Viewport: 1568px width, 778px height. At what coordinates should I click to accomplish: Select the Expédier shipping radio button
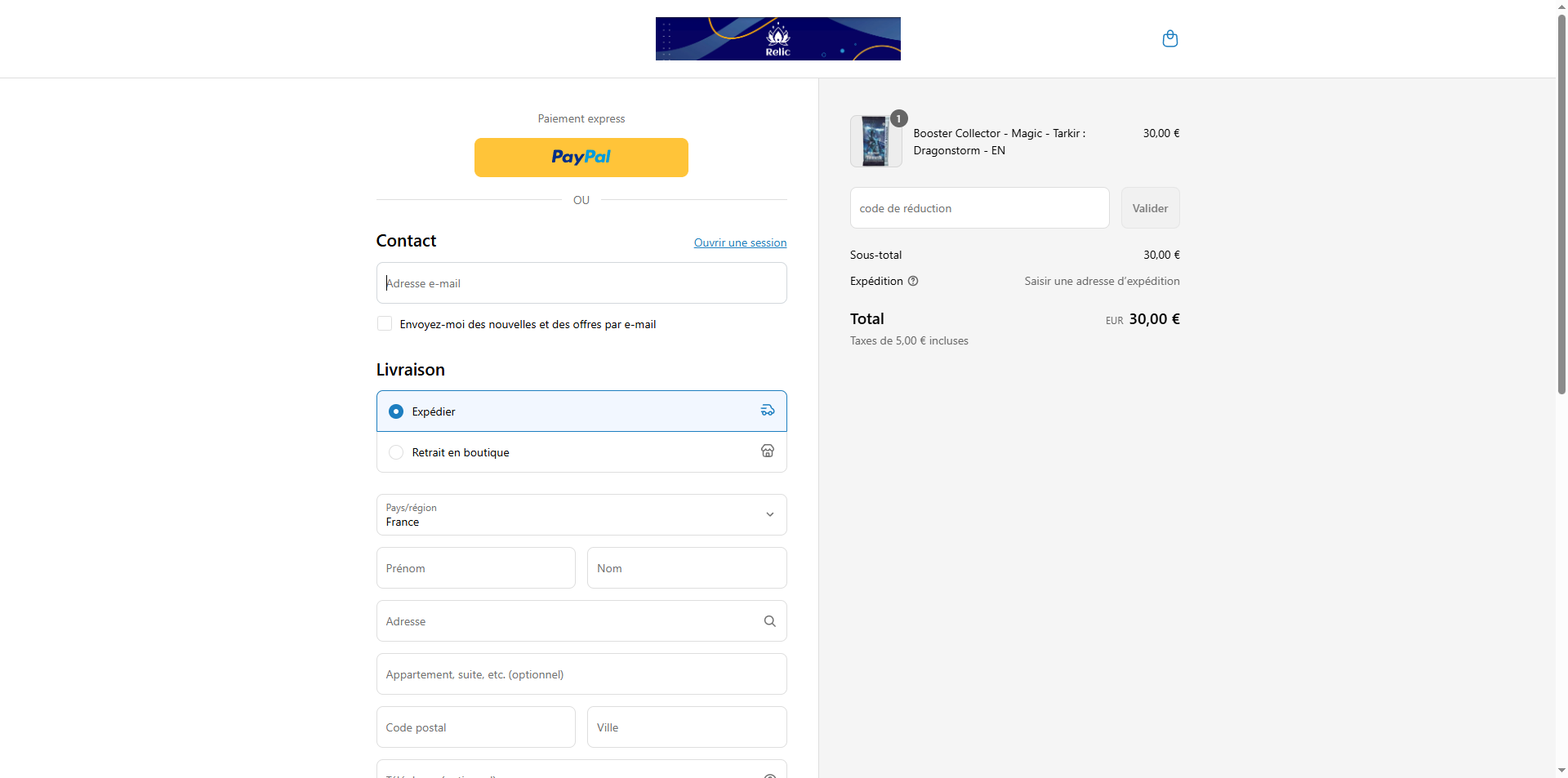[396, 411]
